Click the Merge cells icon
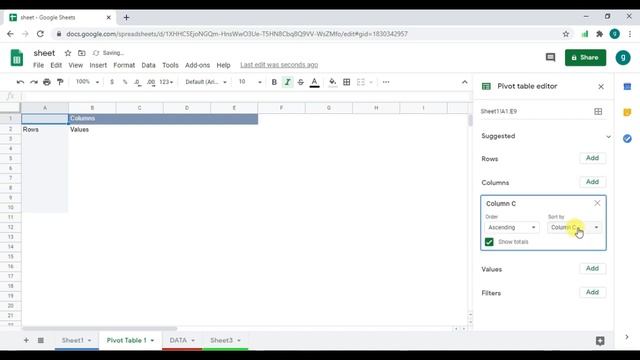 click(361, 82)
